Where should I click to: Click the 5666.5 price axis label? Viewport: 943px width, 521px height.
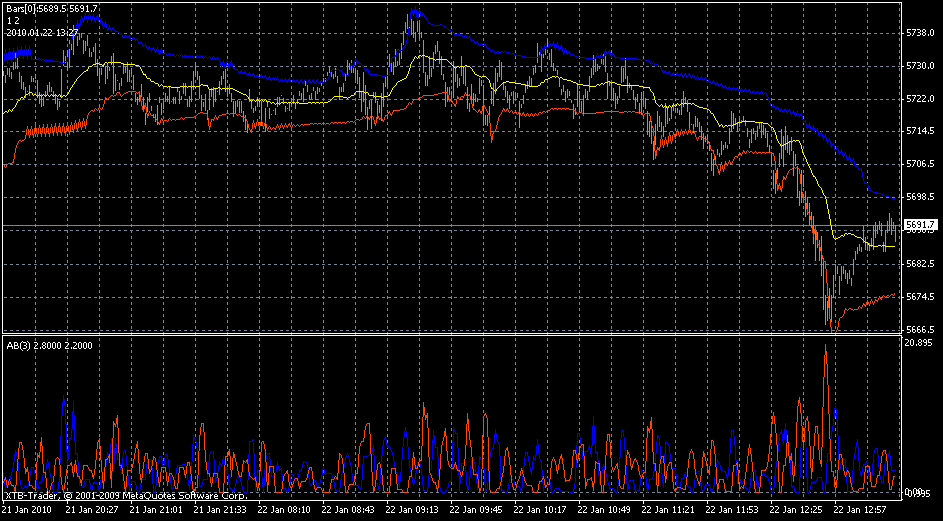click(x=920, y=330)
